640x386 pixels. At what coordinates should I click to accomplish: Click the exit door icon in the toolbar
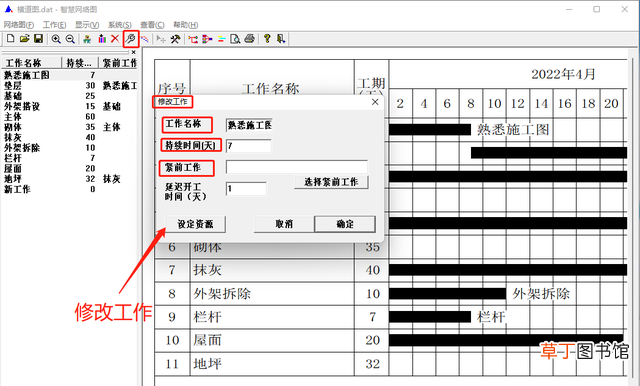click(x=281, y=39)
